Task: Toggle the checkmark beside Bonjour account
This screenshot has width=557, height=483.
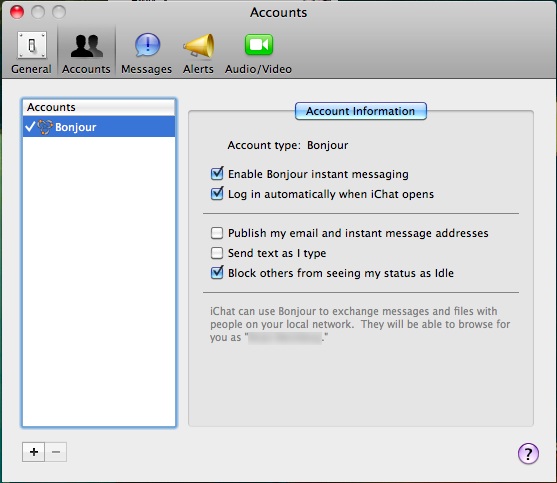Action: 31,126
